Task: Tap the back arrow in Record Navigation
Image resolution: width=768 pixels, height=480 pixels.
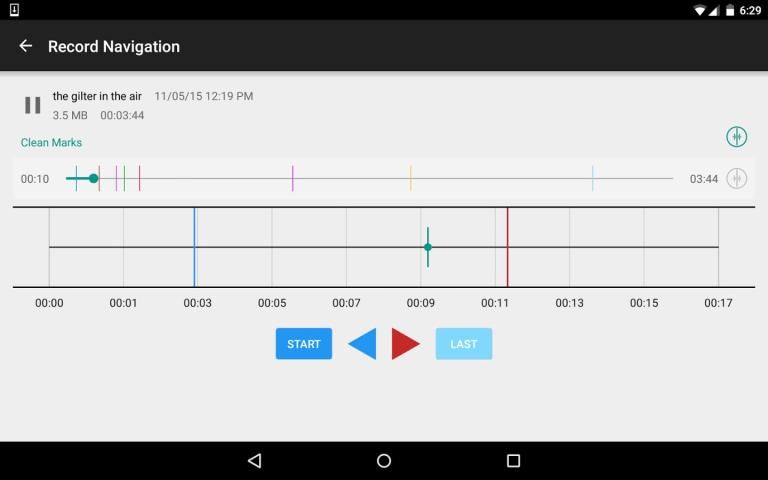Action: click(26, 46)
